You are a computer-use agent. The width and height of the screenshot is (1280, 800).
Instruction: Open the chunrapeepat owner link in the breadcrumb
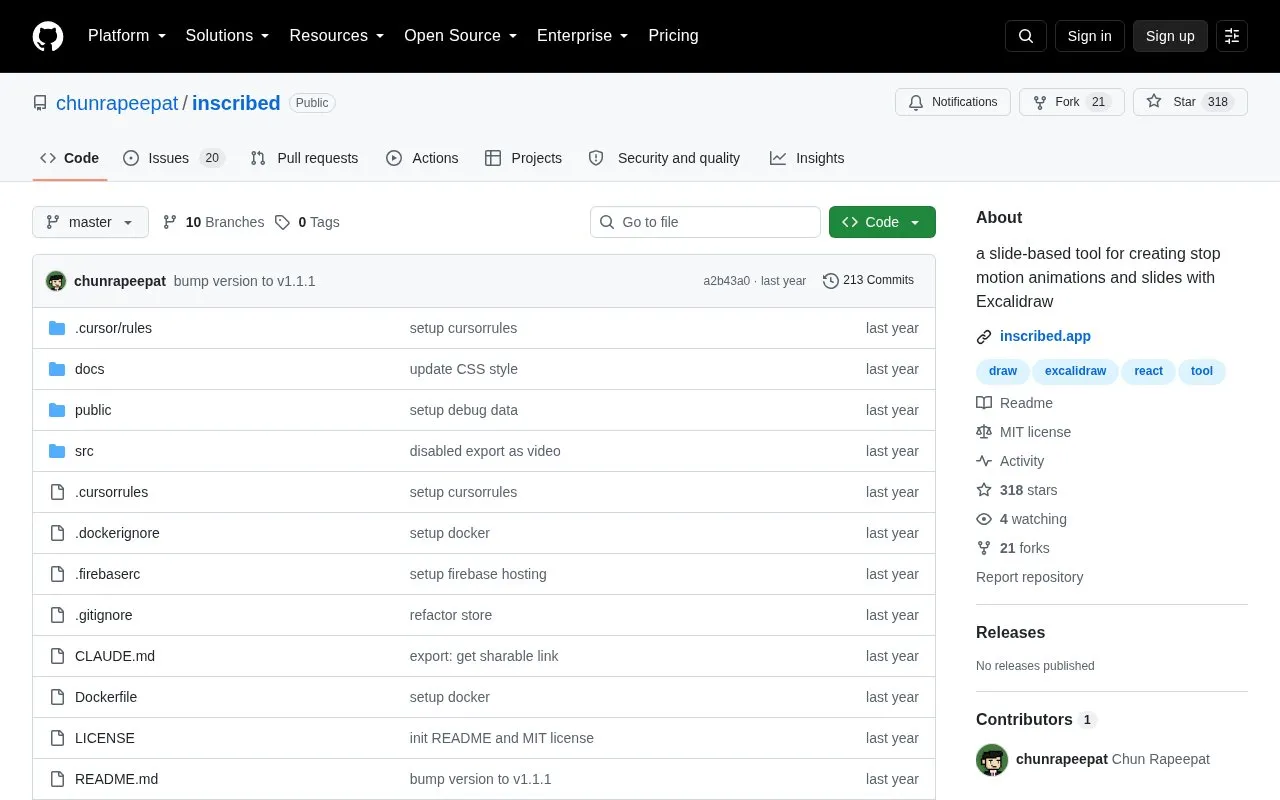(117, 103)
